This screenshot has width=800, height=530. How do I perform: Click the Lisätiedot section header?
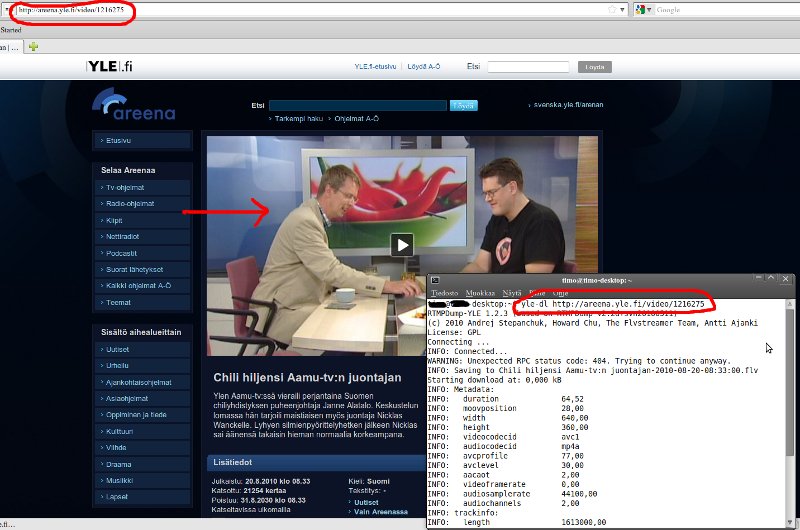tap(316, 462)
